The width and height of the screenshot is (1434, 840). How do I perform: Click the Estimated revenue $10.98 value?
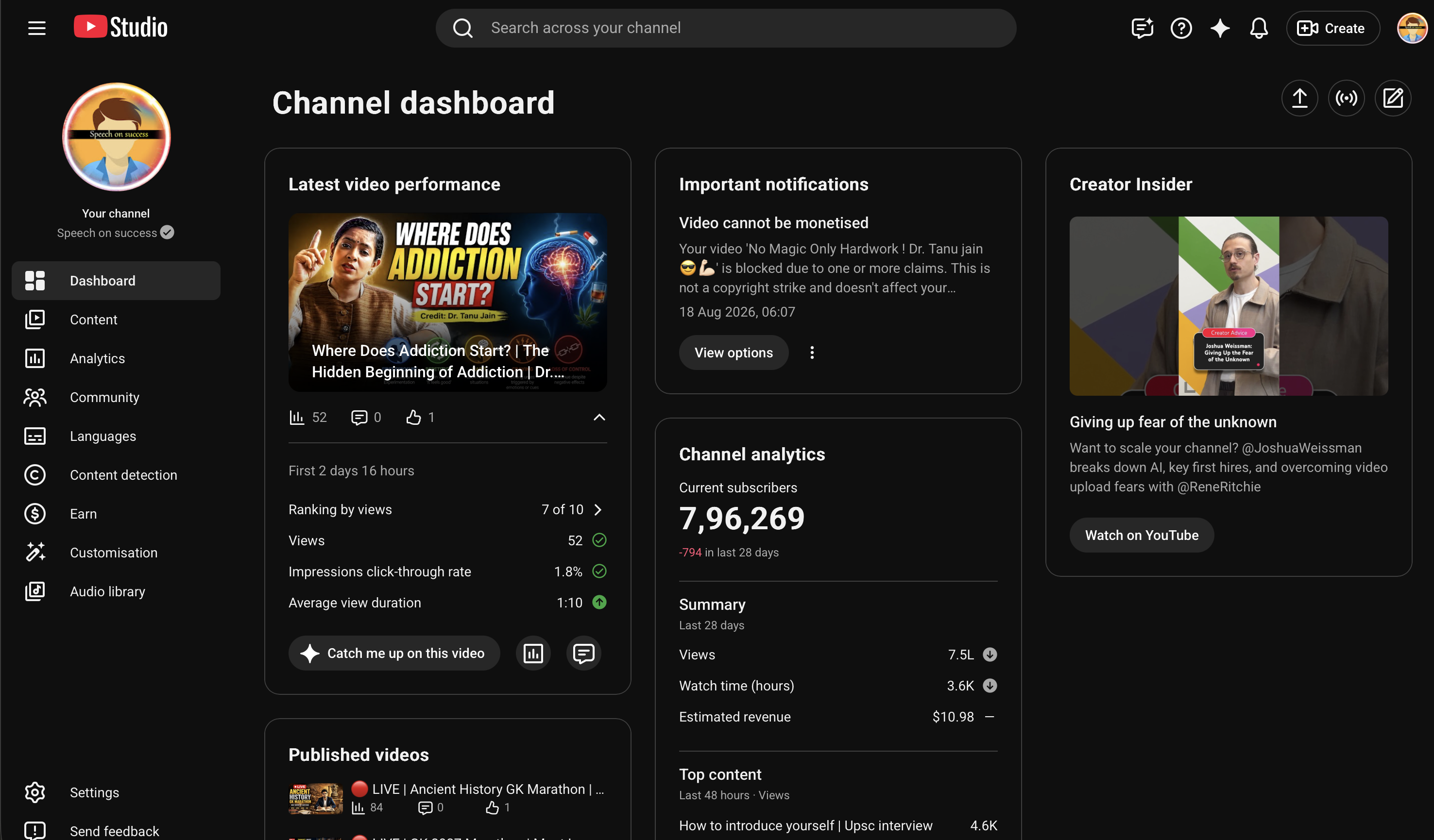coord(953,717)
